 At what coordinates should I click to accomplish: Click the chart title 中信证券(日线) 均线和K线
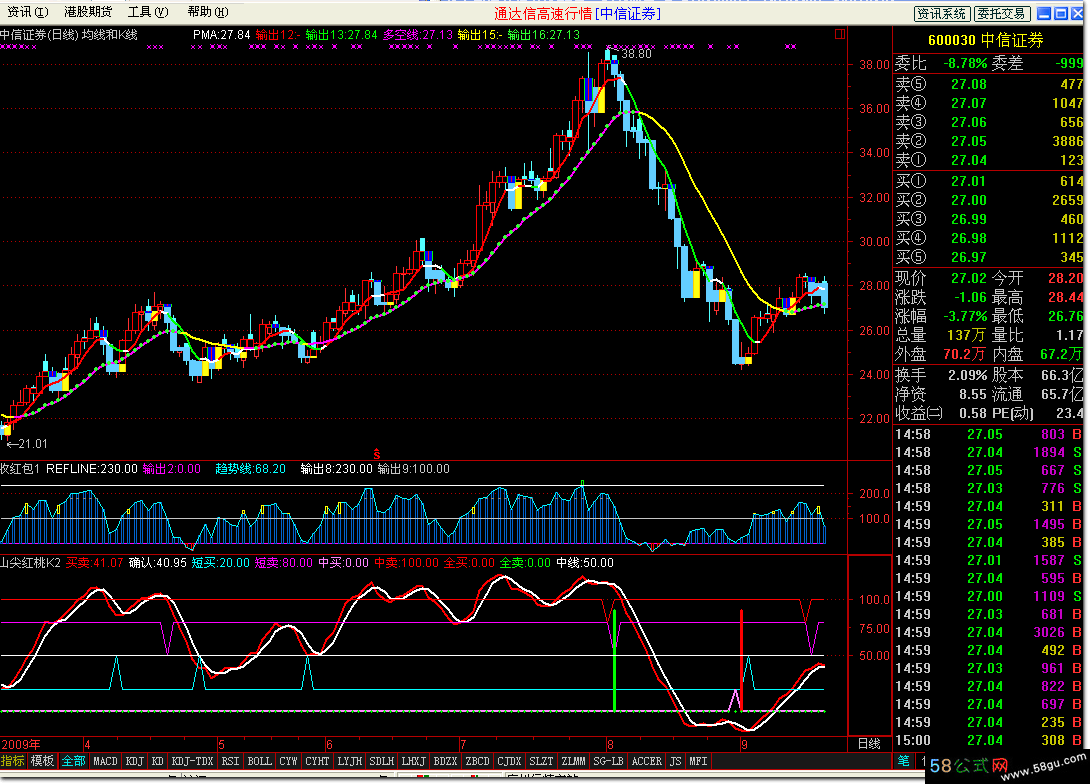pyautogui.click(x=69, y=34)
